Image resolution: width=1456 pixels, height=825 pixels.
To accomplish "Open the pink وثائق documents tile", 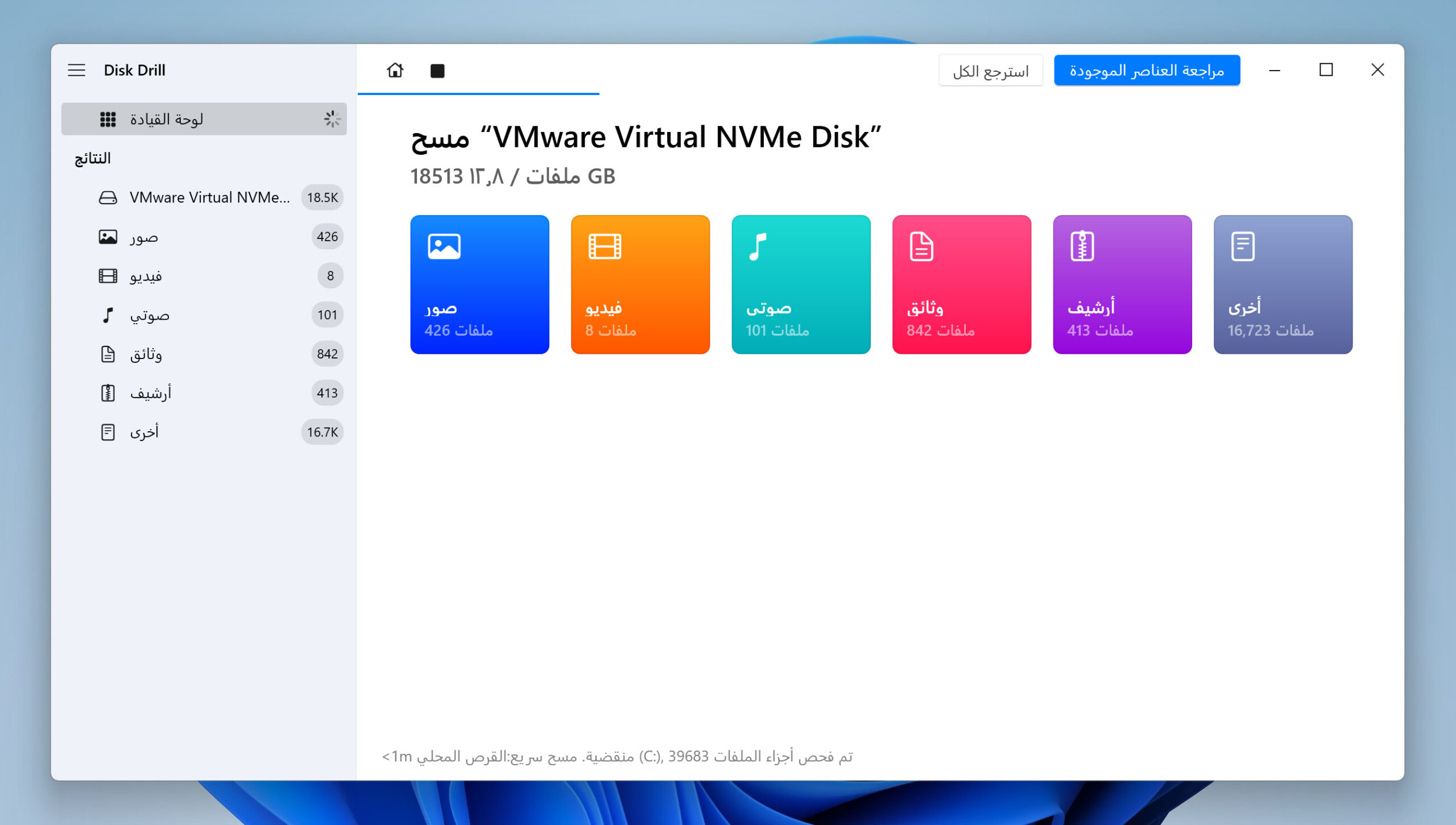I will tap(961, 284).
